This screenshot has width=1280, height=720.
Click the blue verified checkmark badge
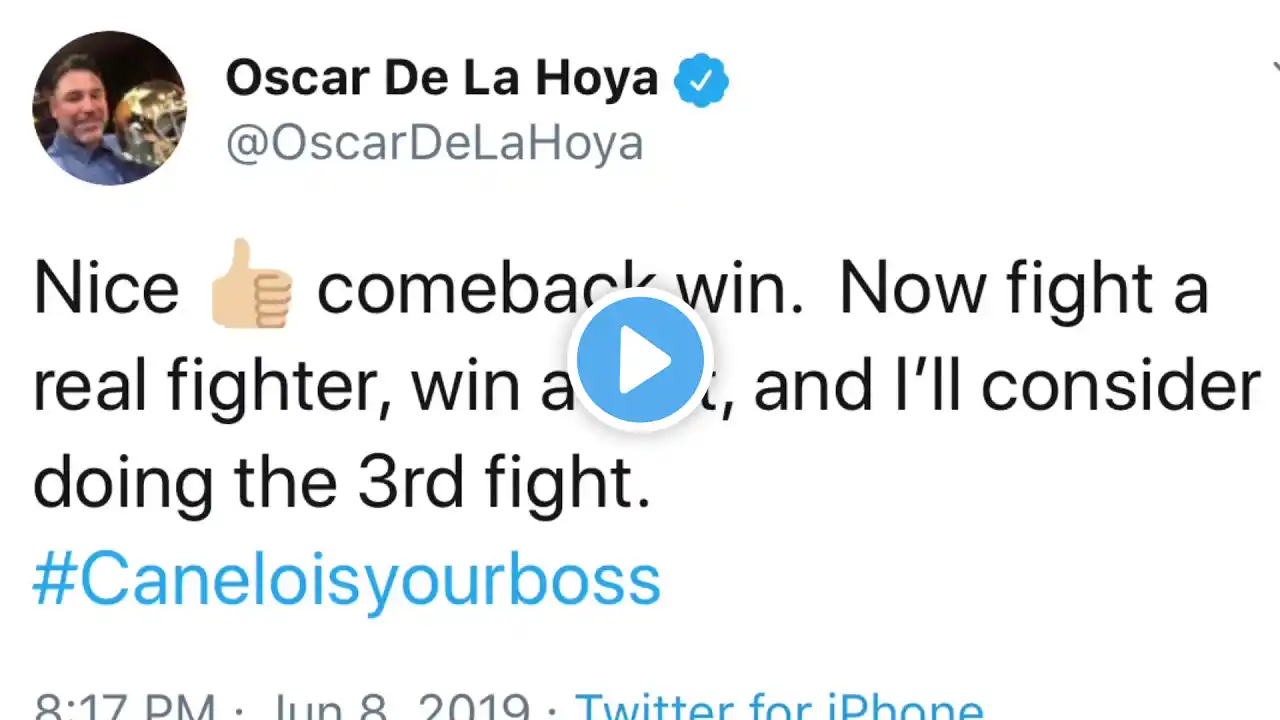701,80
